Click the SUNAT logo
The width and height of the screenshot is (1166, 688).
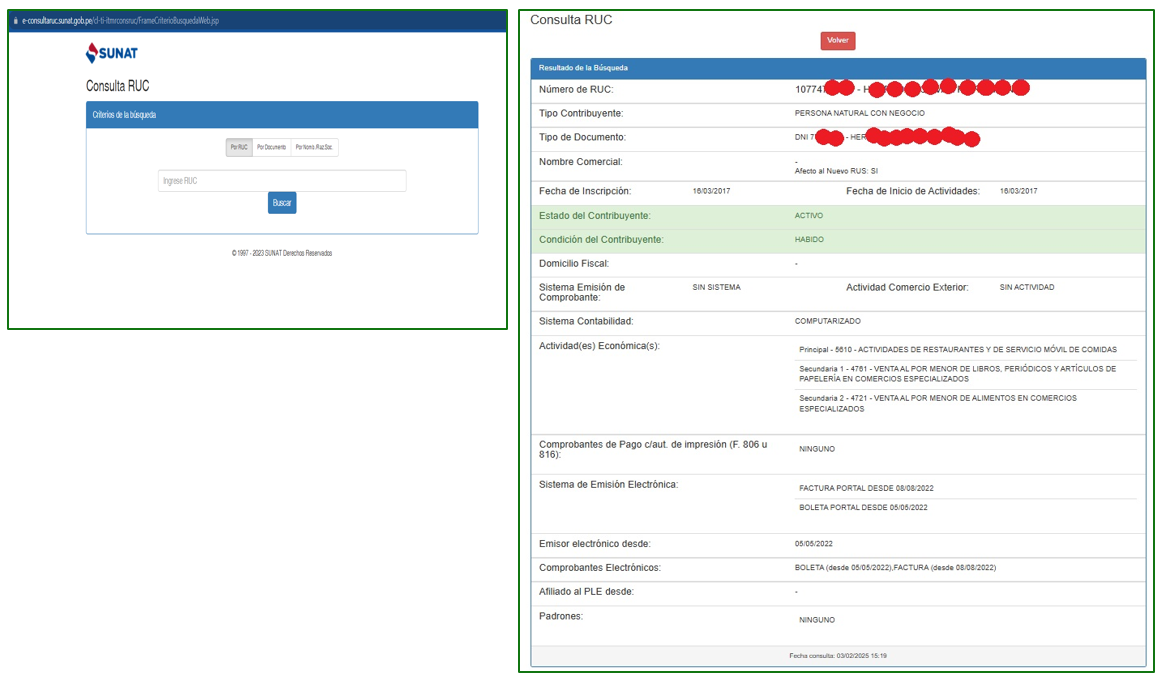click(112, 53)
